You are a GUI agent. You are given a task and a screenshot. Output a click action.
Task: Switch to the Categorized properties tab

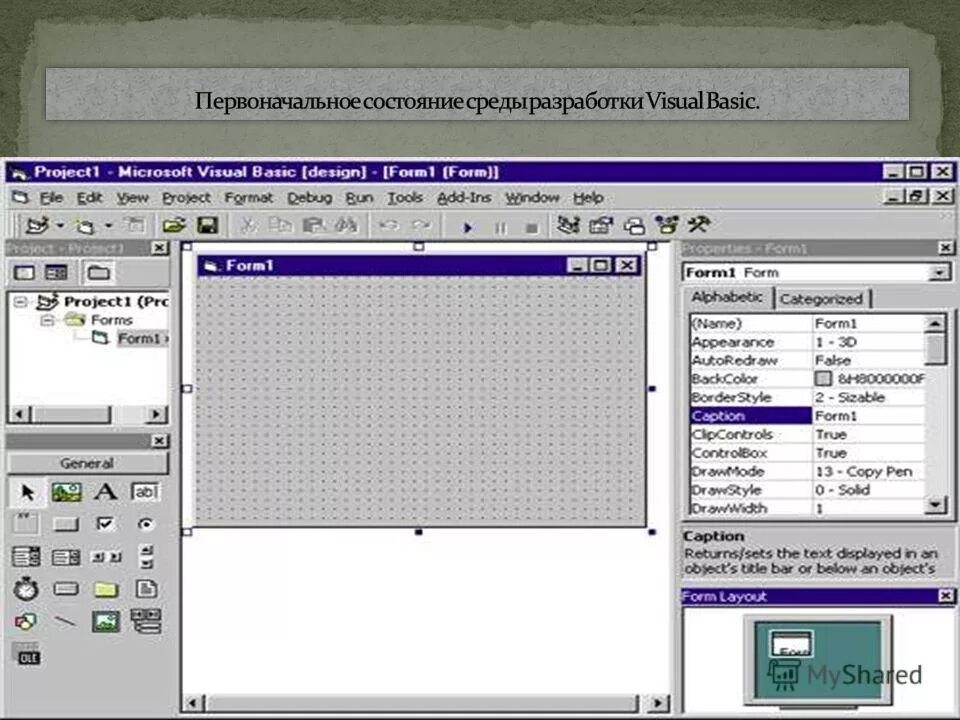point(821,299)
